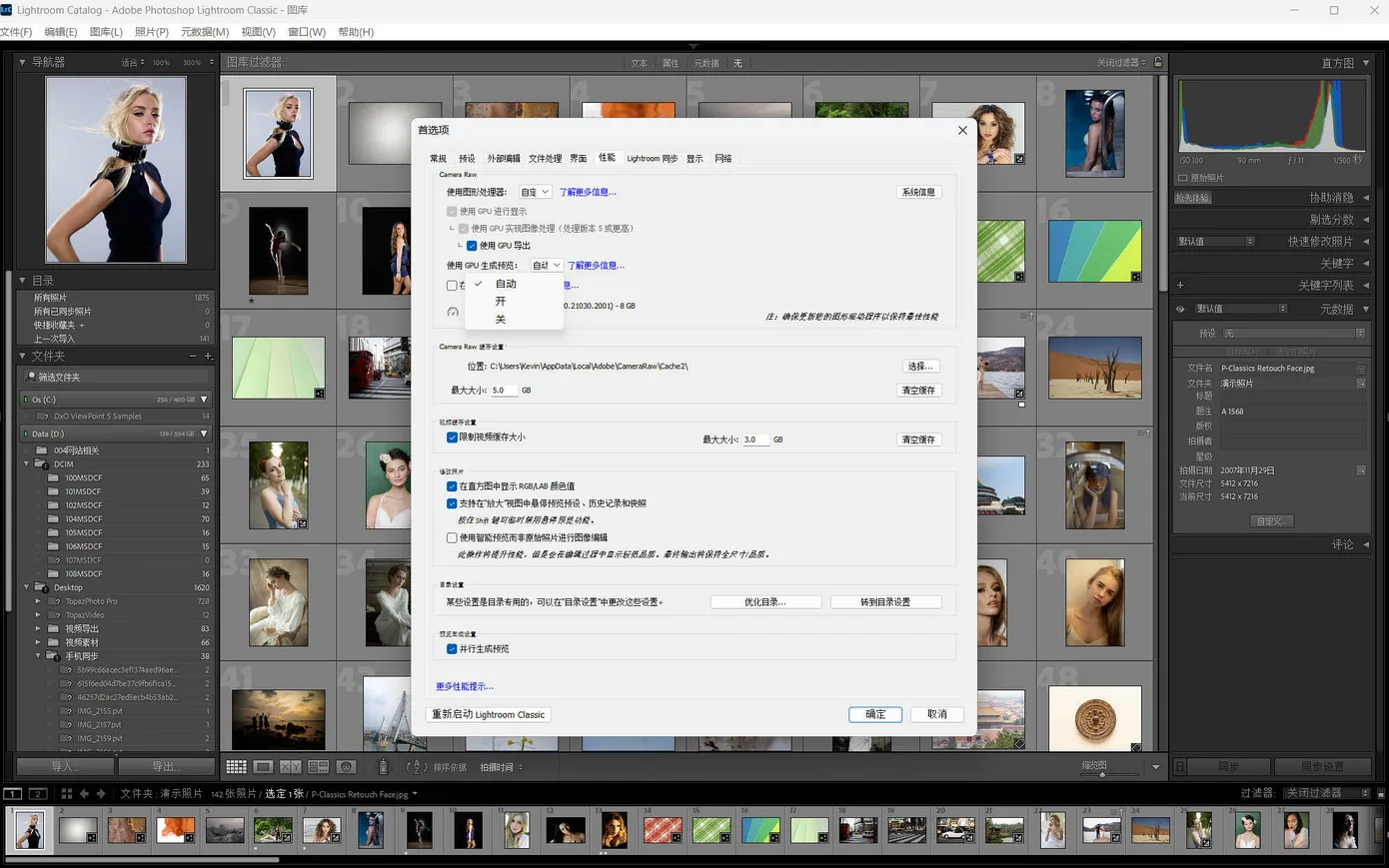Click GPU performance gauge icon in dialog
This screenshot has height=868, width=1389.
pyautogui.click(x=453, y=313)
